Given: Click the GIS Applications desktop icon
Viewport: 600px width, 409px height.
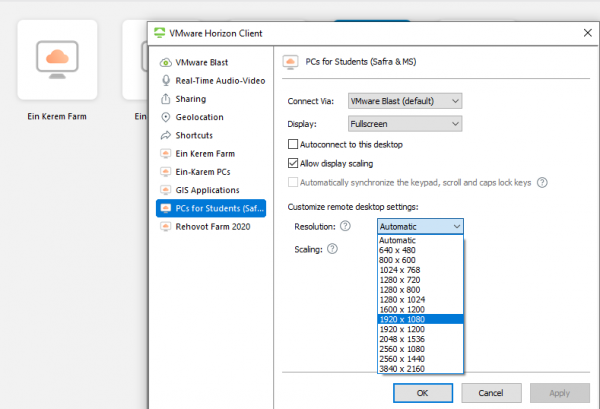Looking at the screenshot, I should [x=165, y=190].
